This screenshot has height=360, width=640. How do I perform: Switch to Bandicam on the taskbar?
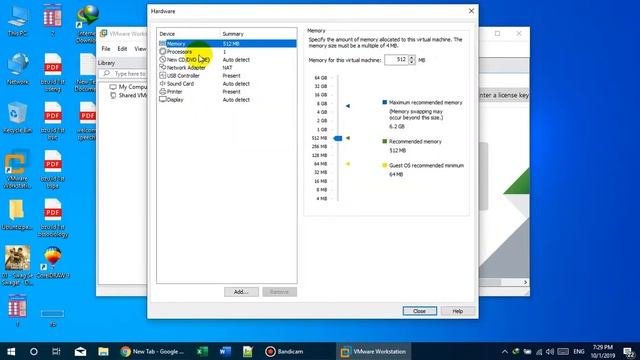(x=284, y=351)
